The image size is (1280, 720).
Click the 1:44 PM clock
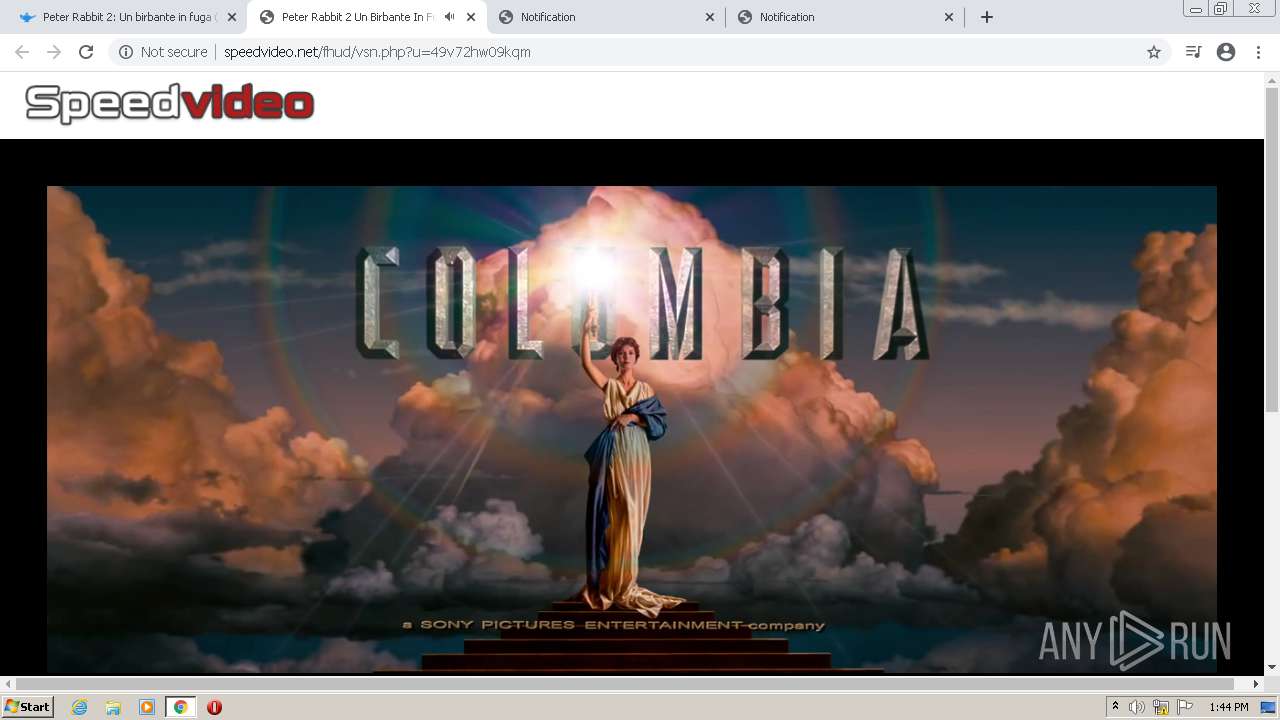click(1229, 707)
